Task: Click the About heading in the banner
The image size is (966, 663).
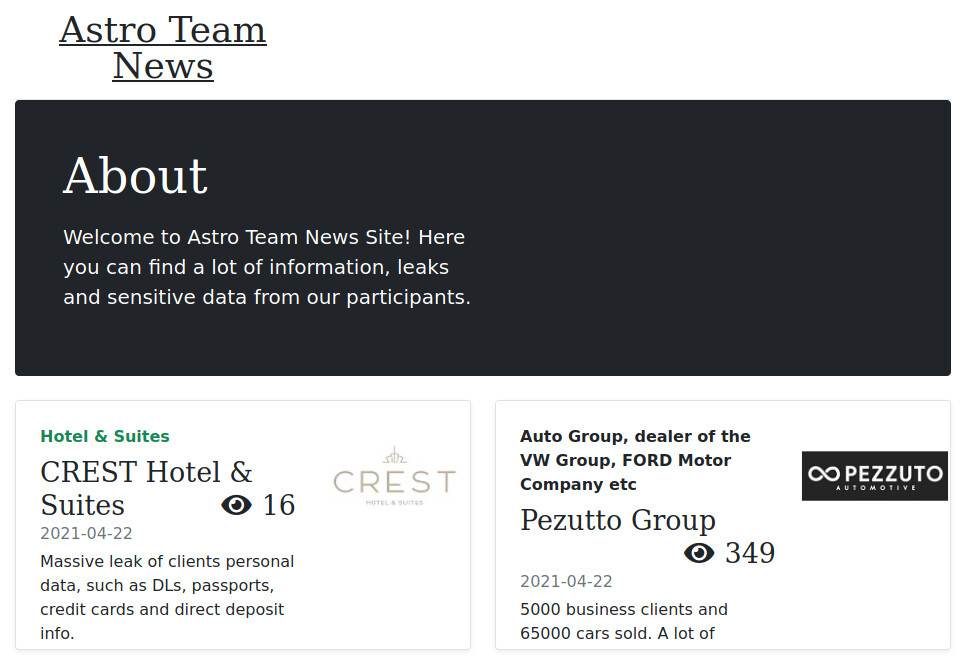Action: pos(136,176)
